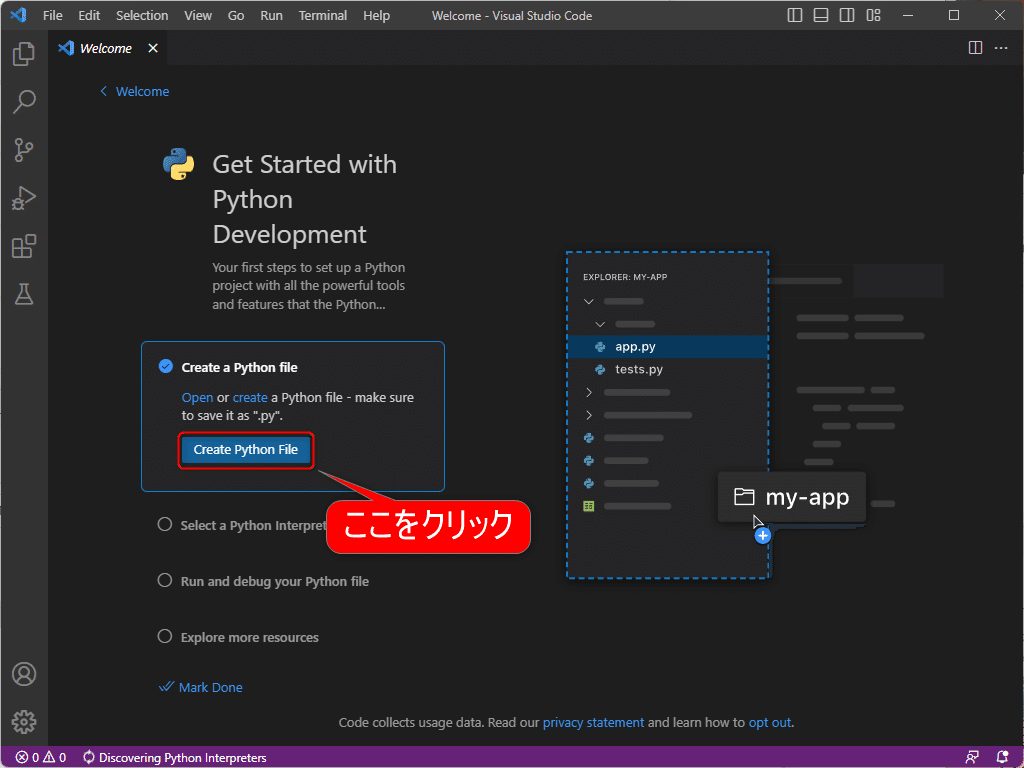Open the File menu
1024x768 pixels.
53,15
